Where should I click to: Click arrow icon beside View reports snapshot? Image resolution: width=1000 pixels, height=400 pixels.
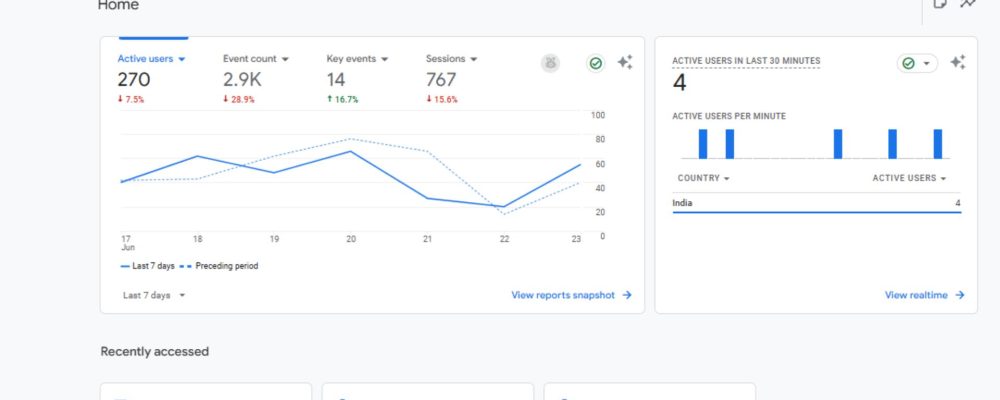(627, 295)
